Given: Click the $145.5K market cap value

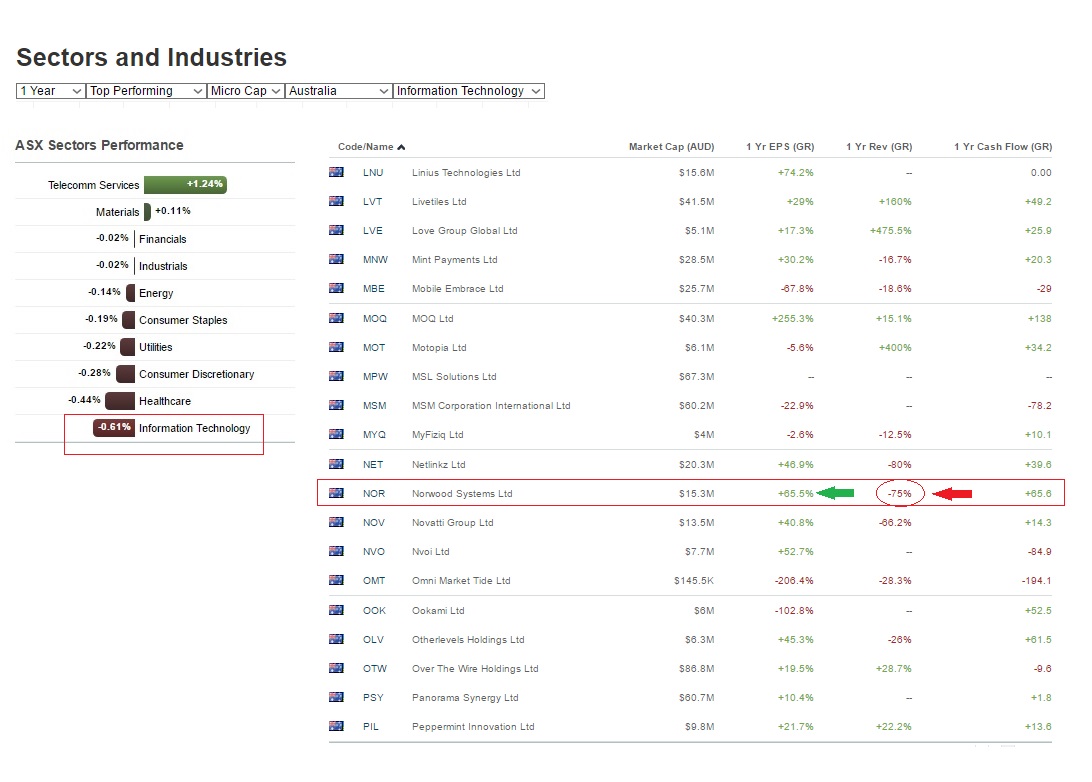Looking at the screenshot, I should [694, 581].
